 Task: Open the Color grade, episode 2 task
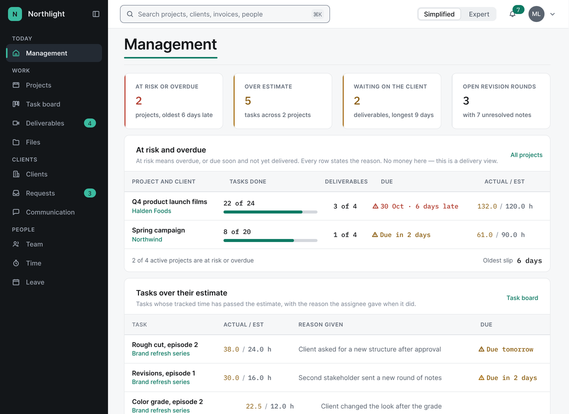(x=167, y=402)
